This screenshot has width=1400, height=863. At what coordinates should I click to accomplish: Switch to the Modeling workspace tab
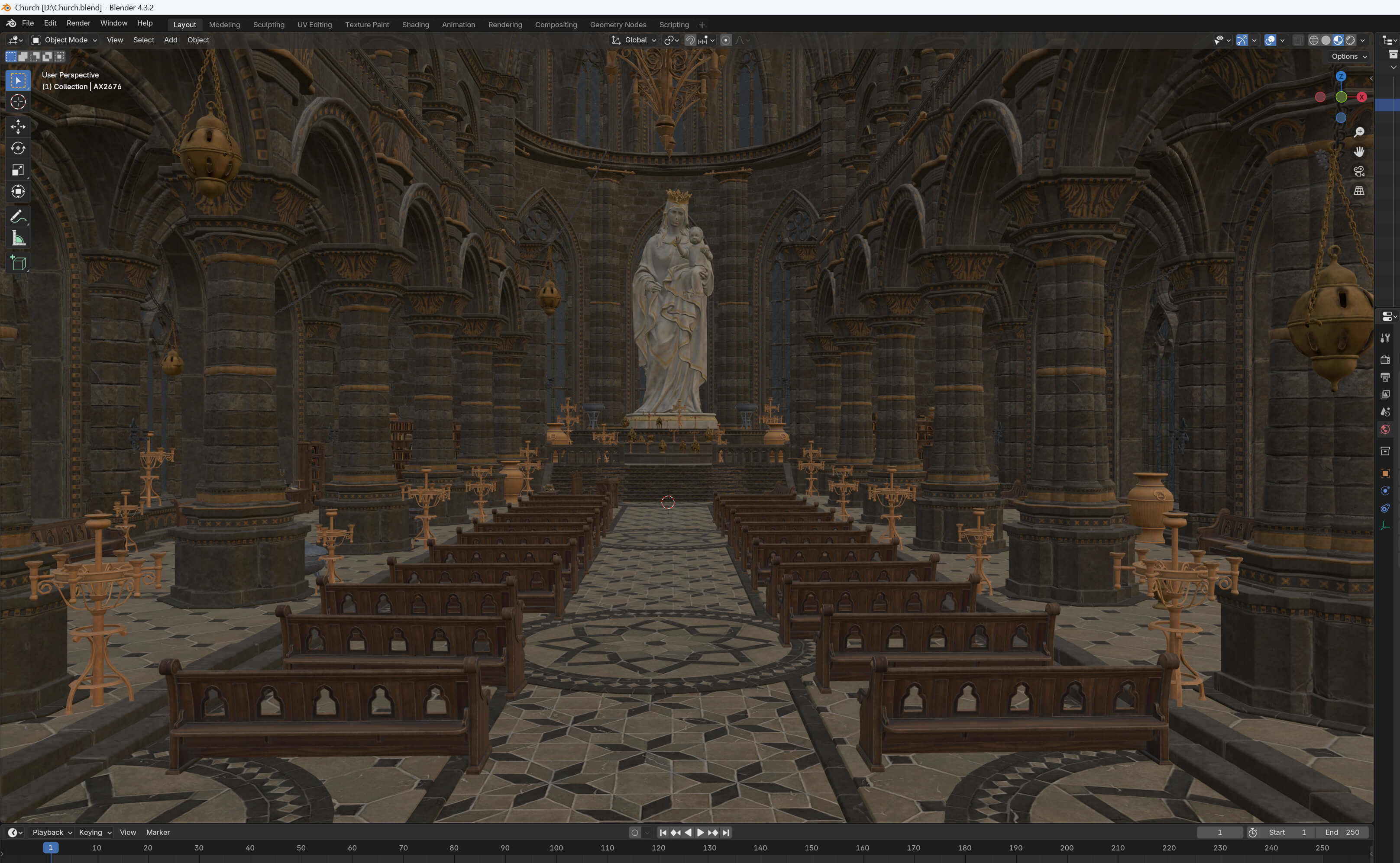224,25
